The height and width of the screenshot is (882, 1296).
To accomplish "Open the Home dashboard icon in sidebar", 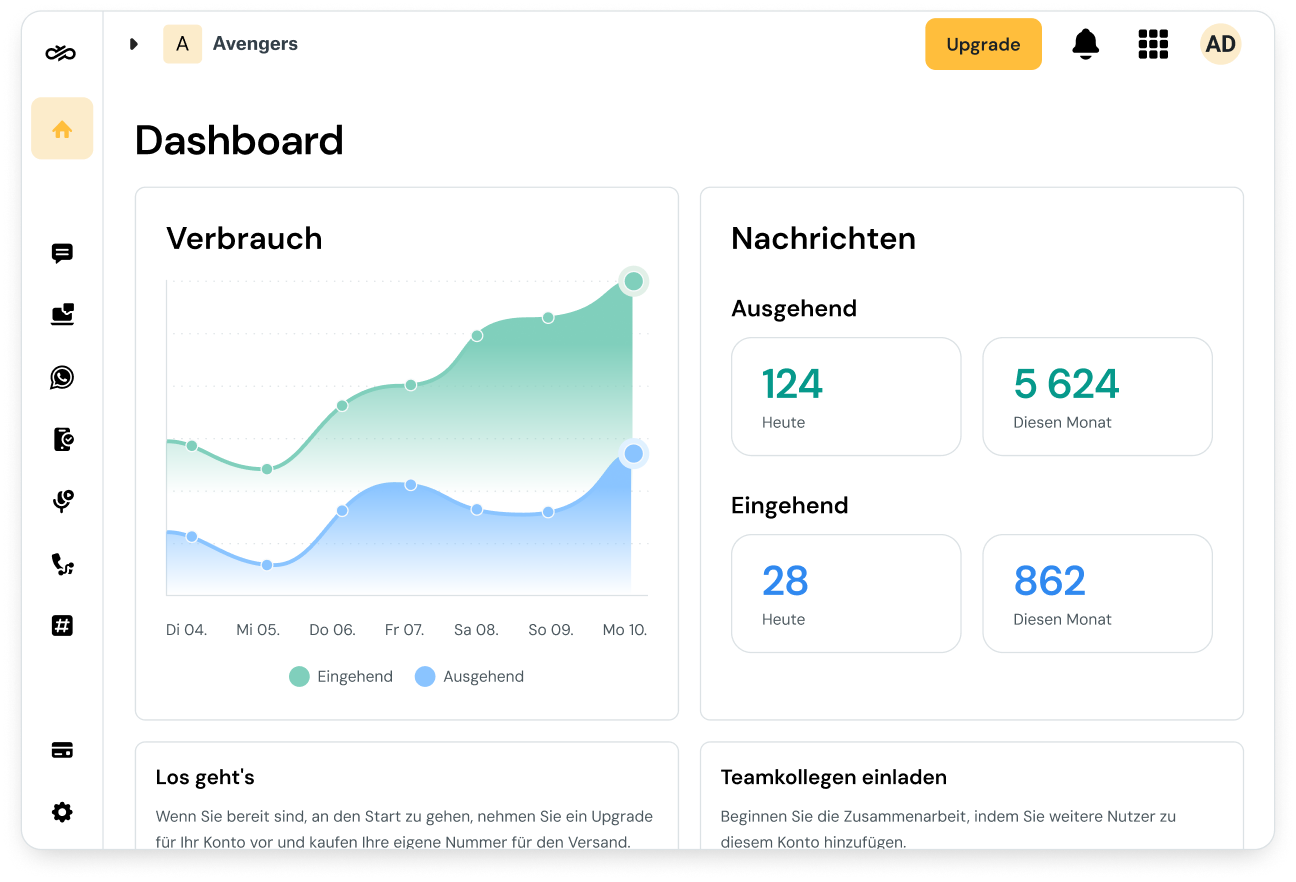I will [x=62, y=129].
